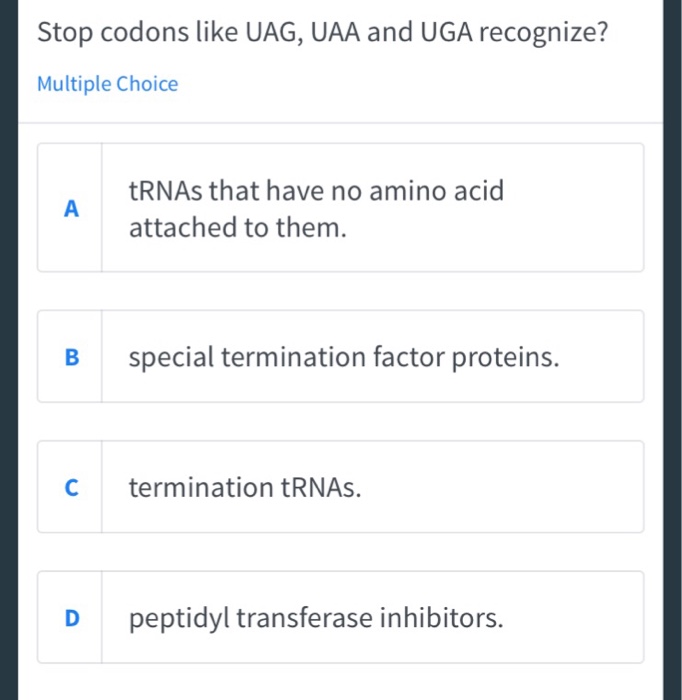
Task: Choose 'special termination factor proteins.' answer text
Action: [343, 357]
